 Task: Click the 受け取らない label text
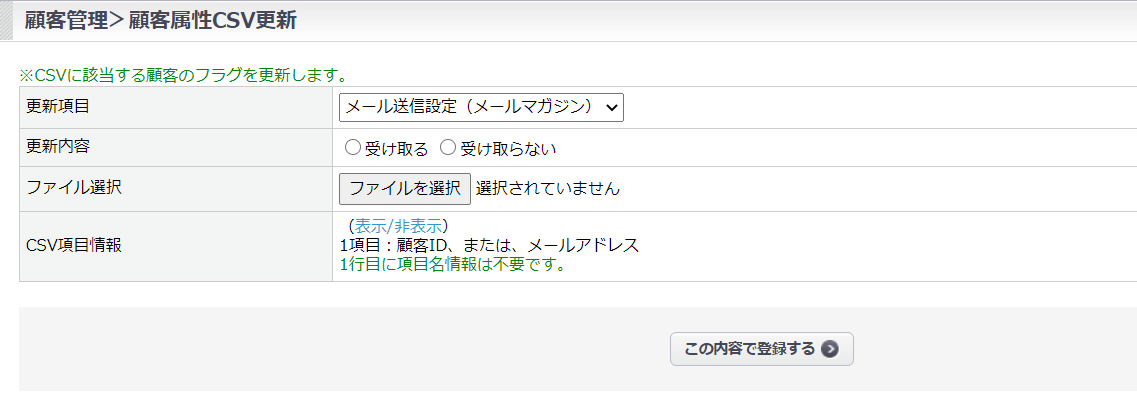(x=508, y=149)
